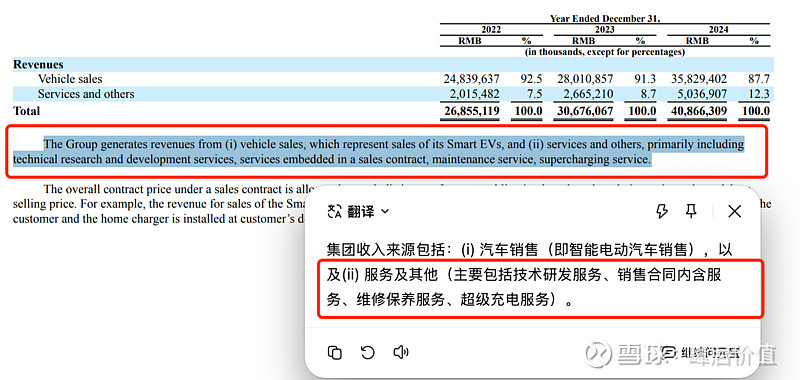Click the percentage 87.7

pos(759,79)
